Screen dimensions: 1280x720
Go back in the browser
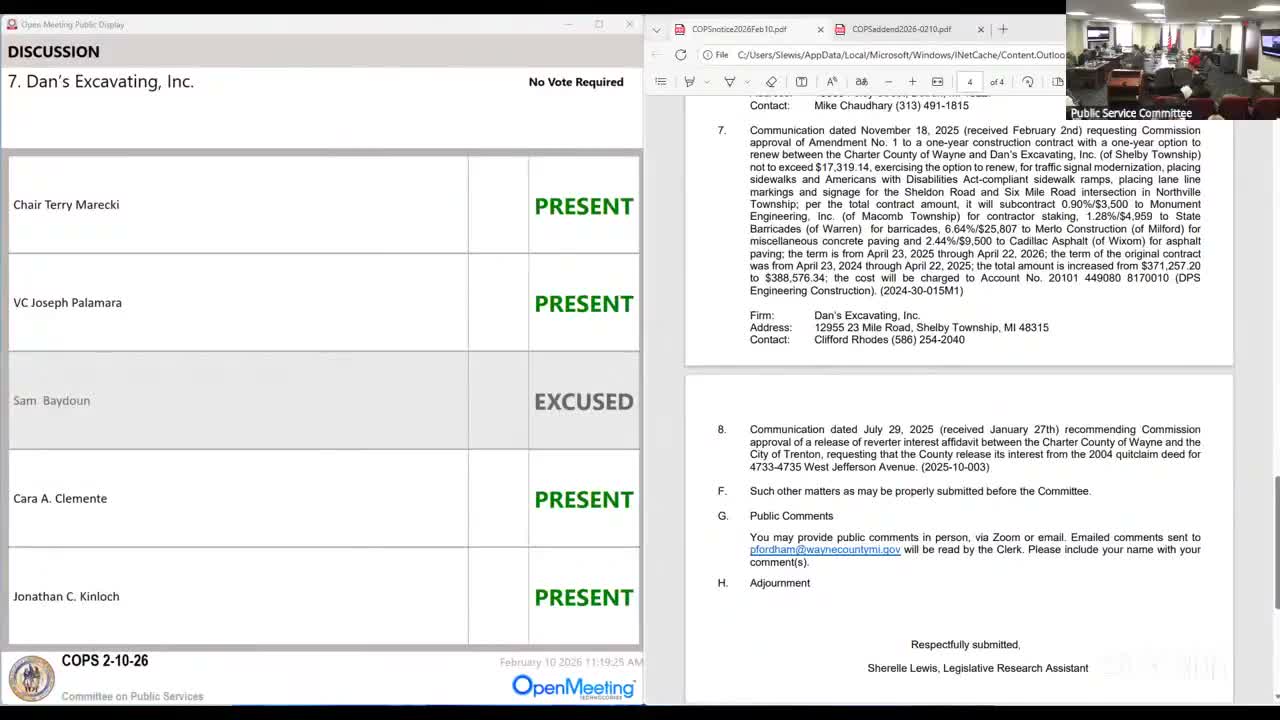coord(656,55)
